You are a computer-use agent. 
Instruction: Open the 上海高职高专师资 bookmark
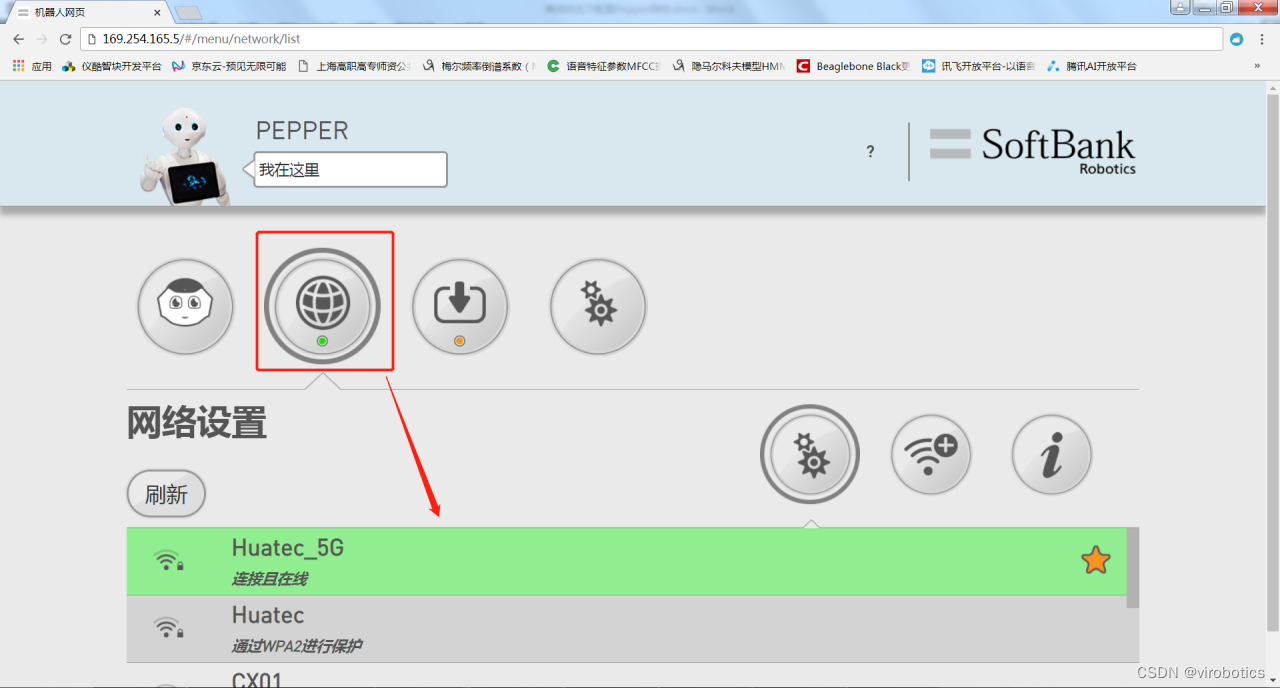pos(354,66)
